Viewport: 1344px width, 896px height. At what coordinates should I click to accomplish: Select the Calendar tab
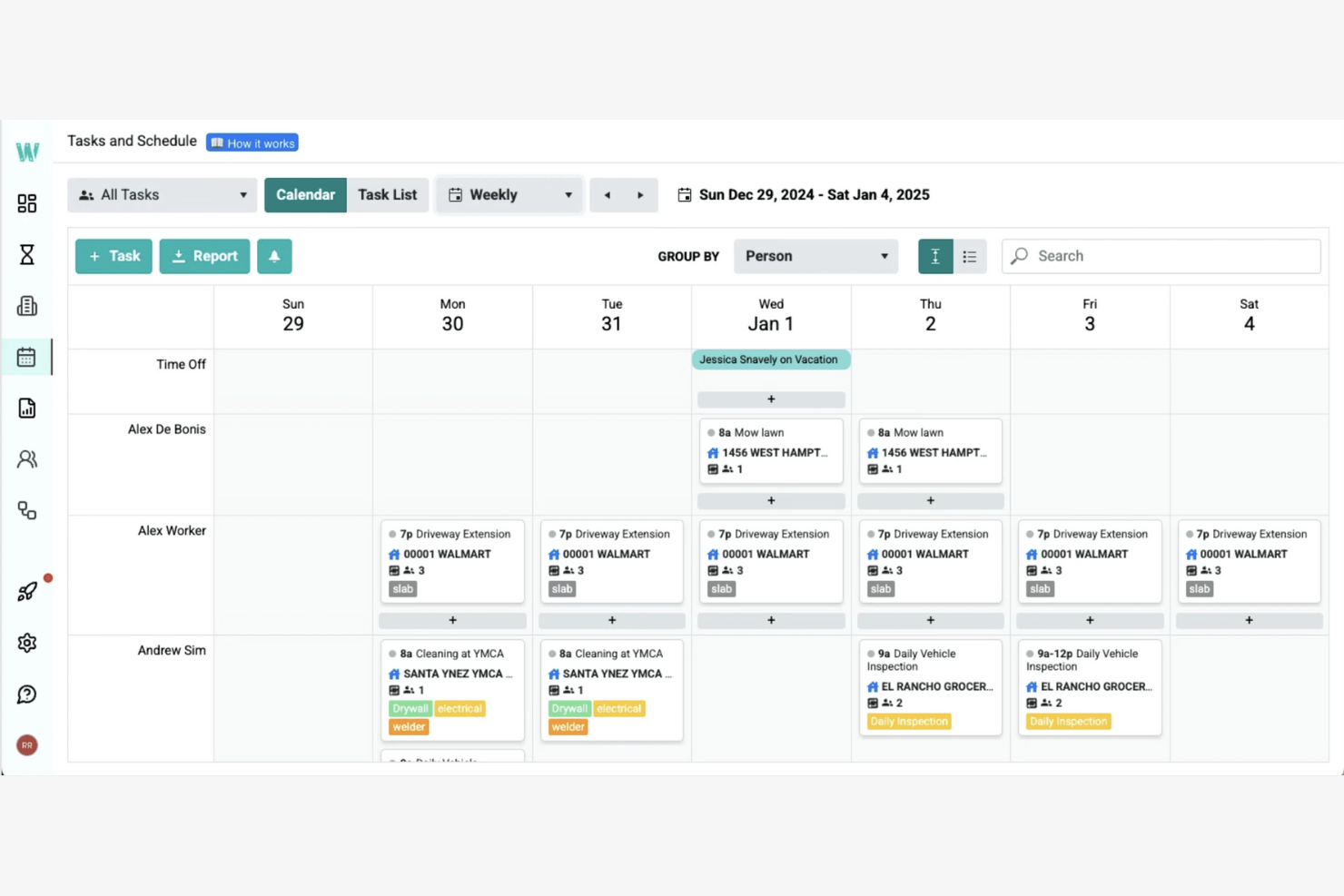pyautogui.click(x=305, y=194)
